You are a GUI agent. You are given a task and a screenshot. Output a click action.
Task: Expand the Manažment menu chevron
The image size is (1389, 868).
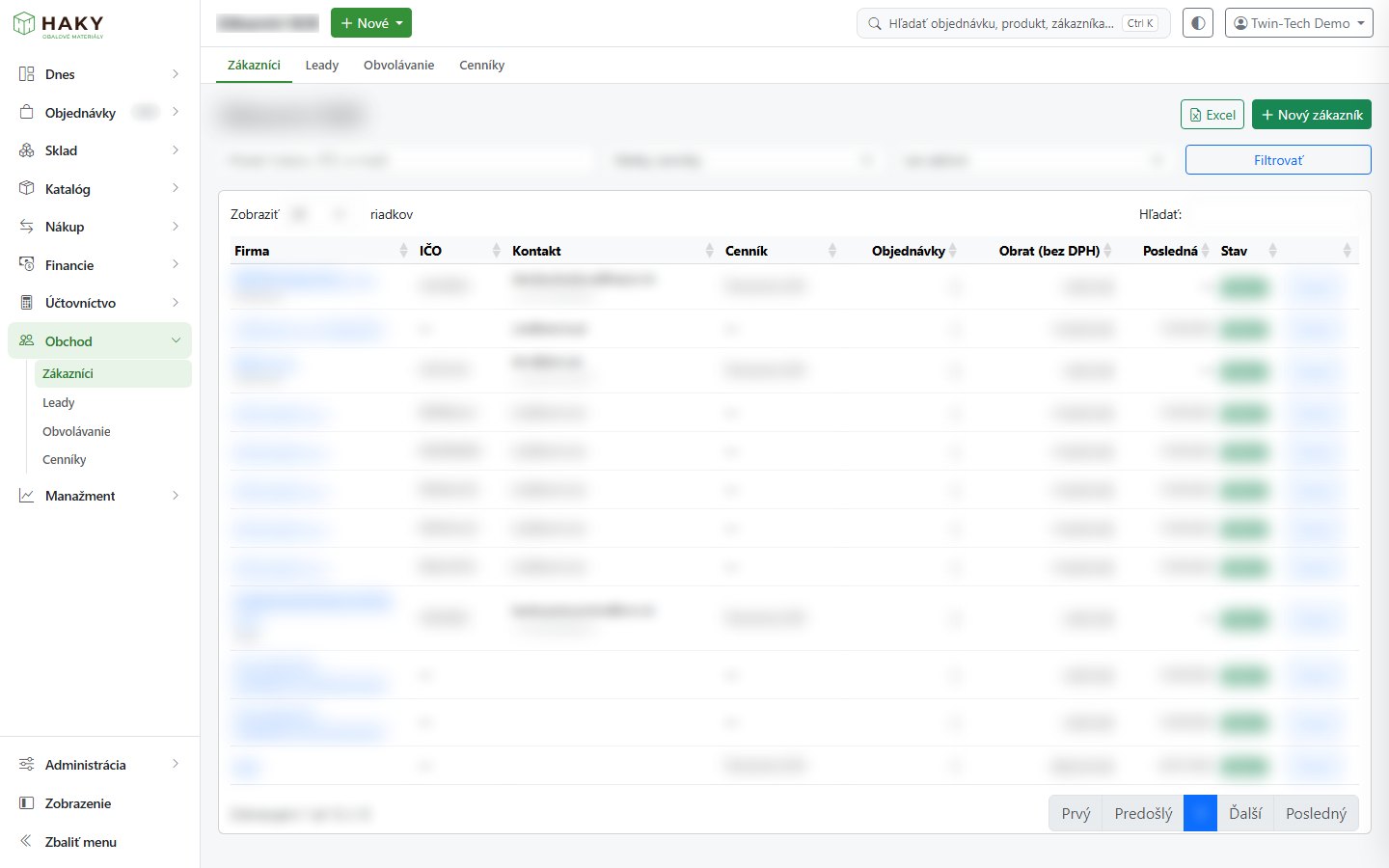176,496
